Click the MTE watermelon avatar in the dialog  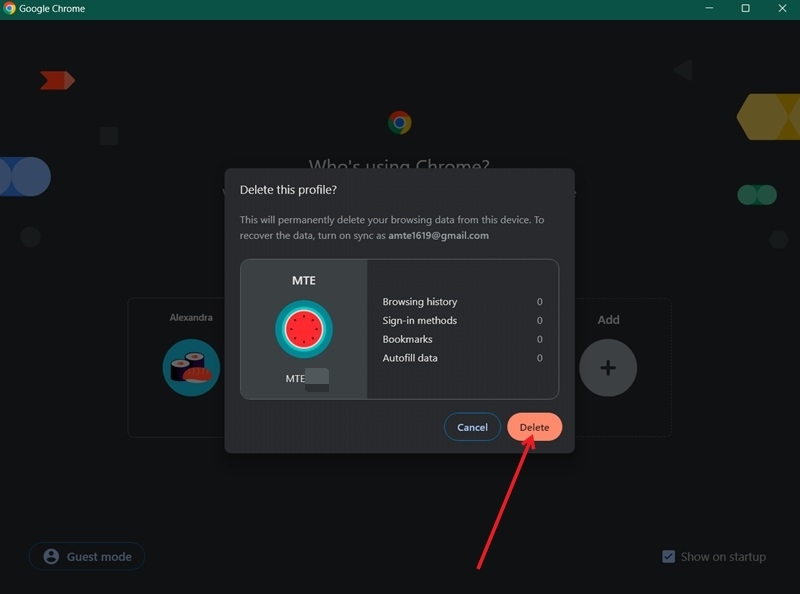305,327
